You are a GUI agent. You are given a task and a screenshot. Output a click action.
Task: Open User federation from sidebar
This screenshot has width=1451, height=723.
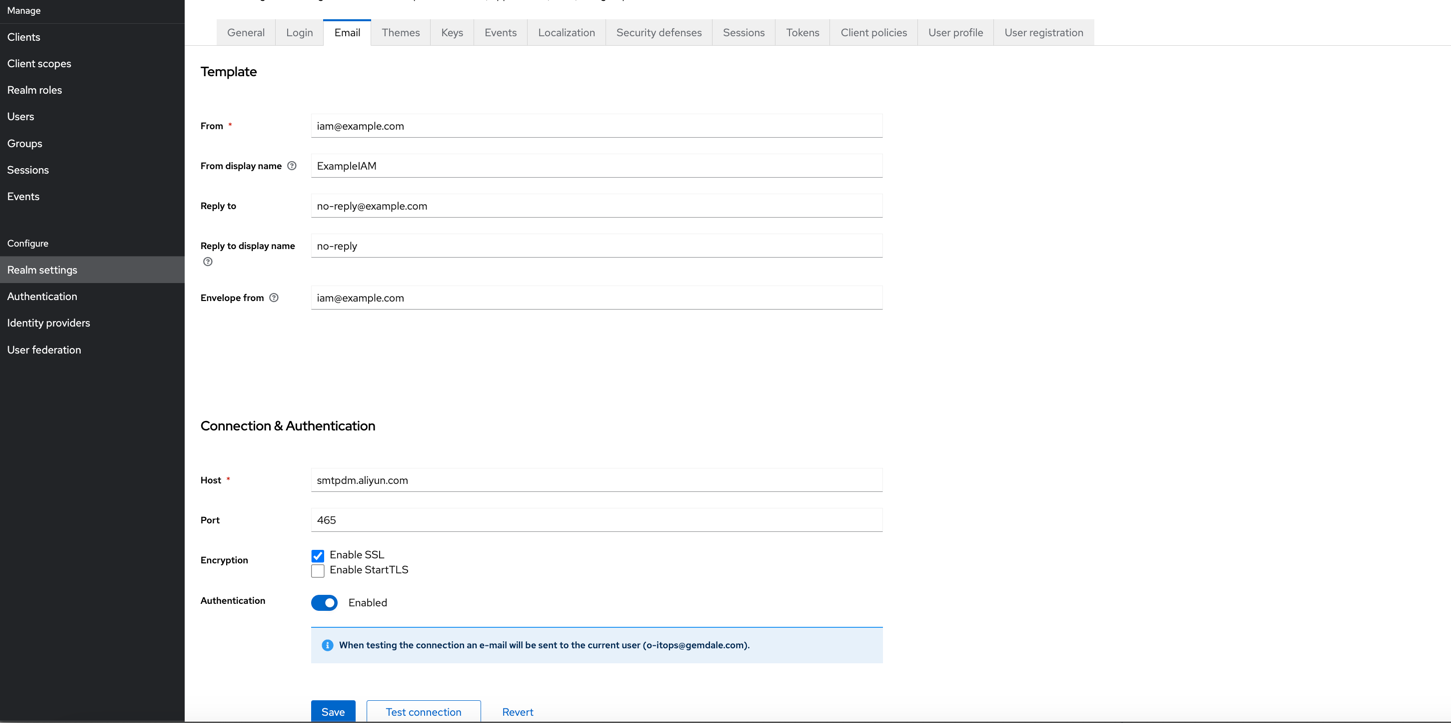(x=44, y=350)
